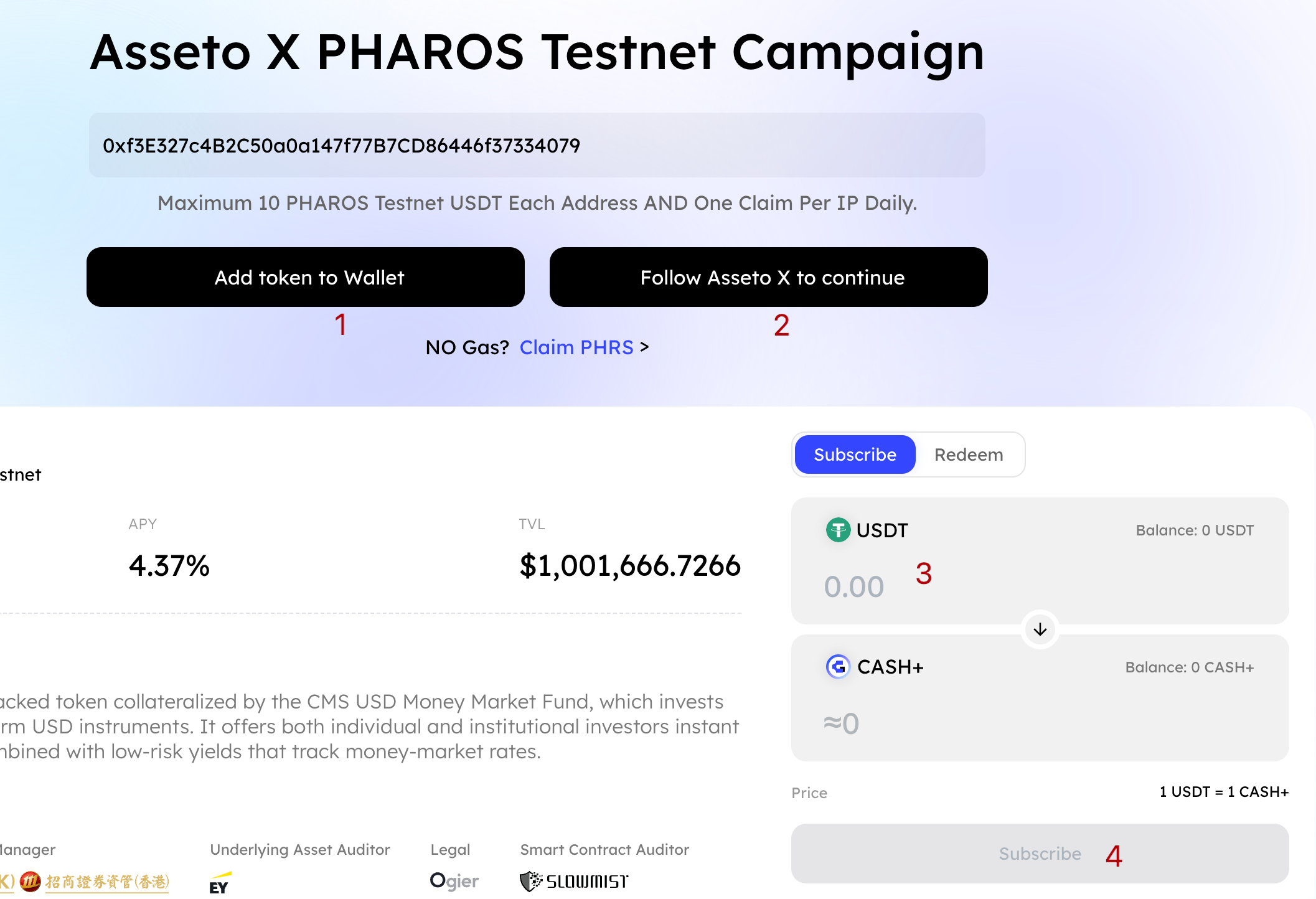Click the EY auditor logo

pos(220,883)
